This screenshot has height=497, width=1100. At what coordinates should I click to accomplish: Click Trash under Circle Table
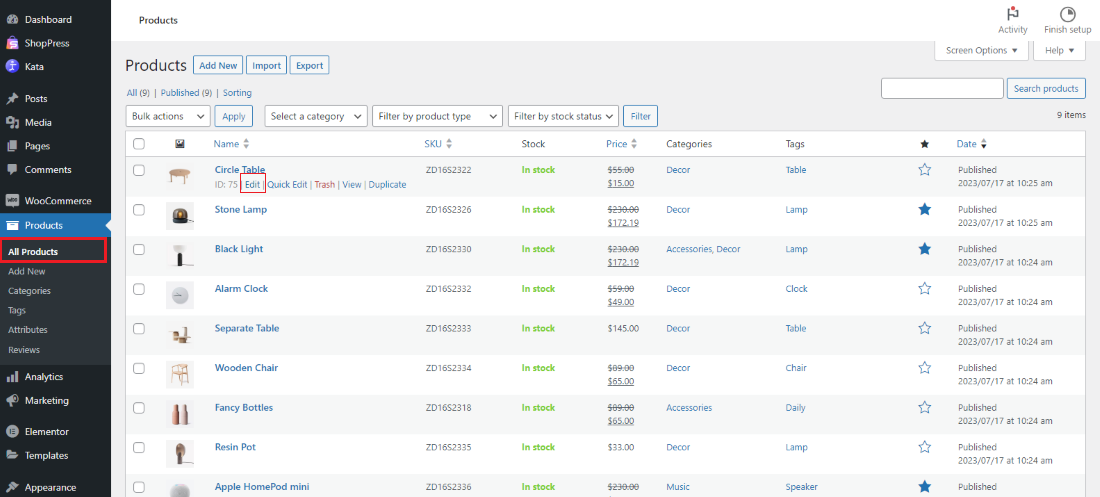[x=325, y=185]
